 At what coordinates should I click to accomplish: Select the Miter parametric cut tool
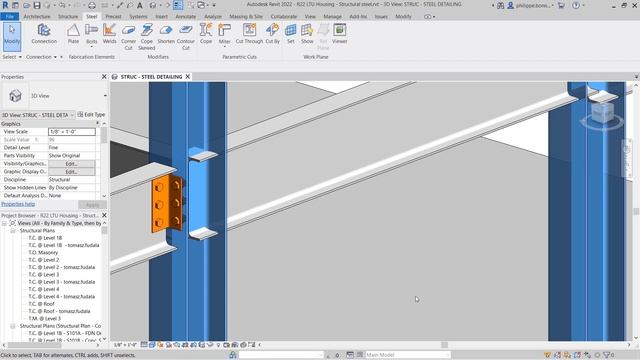(x=224, y=33)
